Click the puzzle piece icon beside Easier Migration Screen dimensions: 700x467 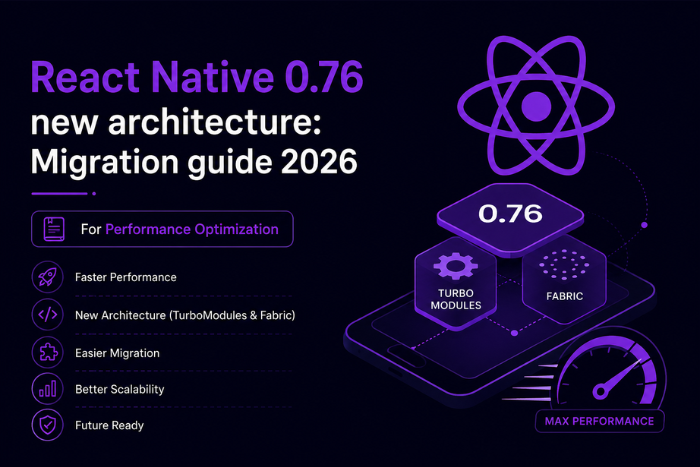47,353
